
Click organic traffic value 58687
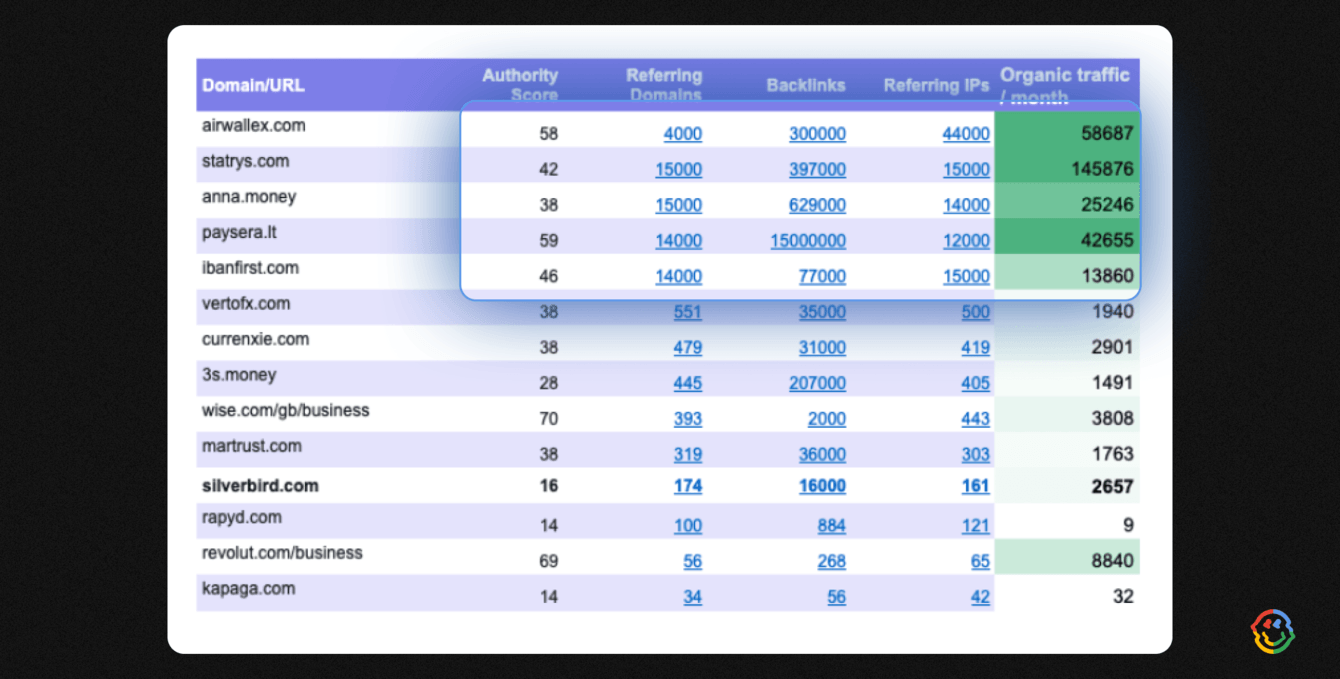point(1107,134)
